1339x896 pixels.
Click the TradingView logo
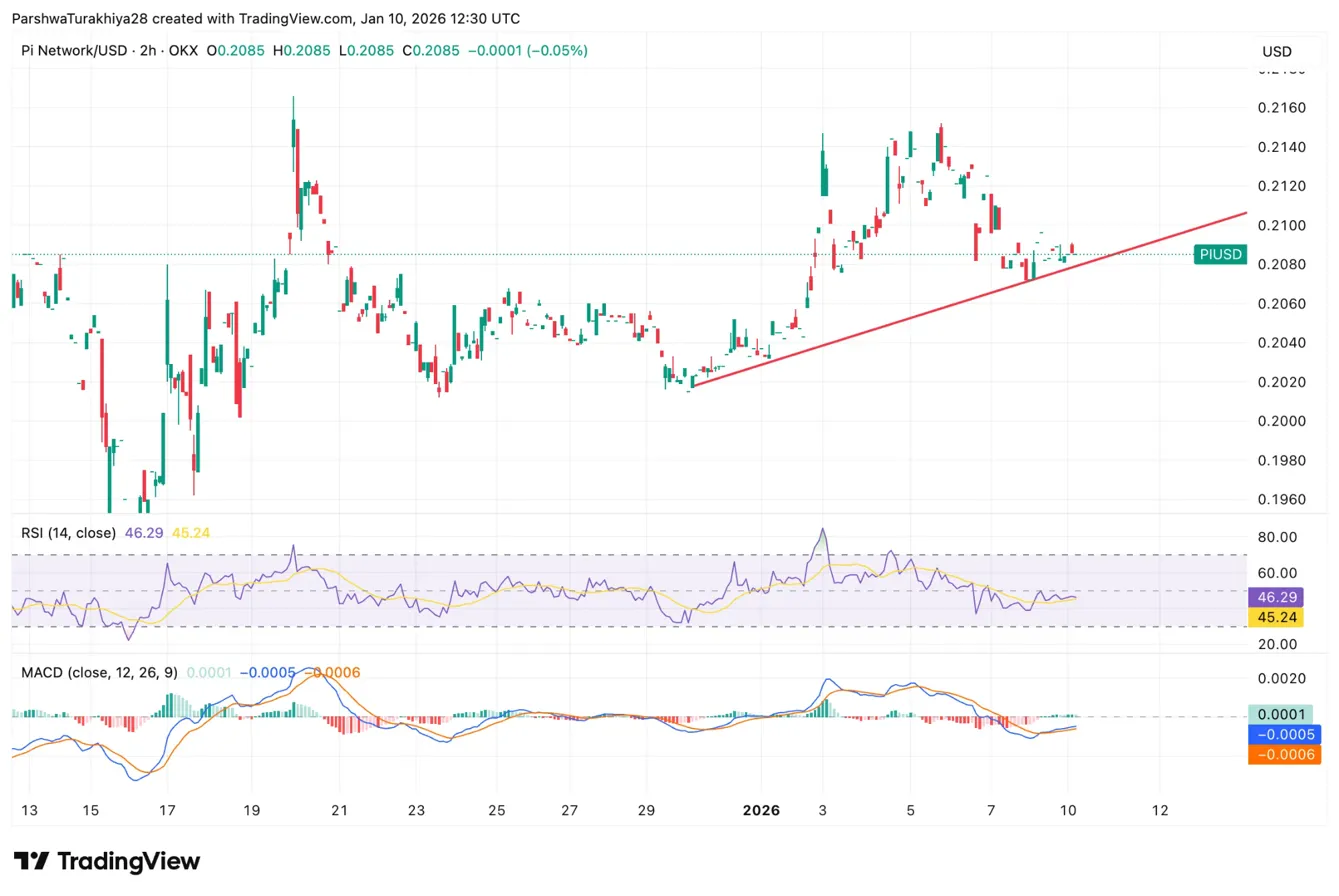point(103,861)
